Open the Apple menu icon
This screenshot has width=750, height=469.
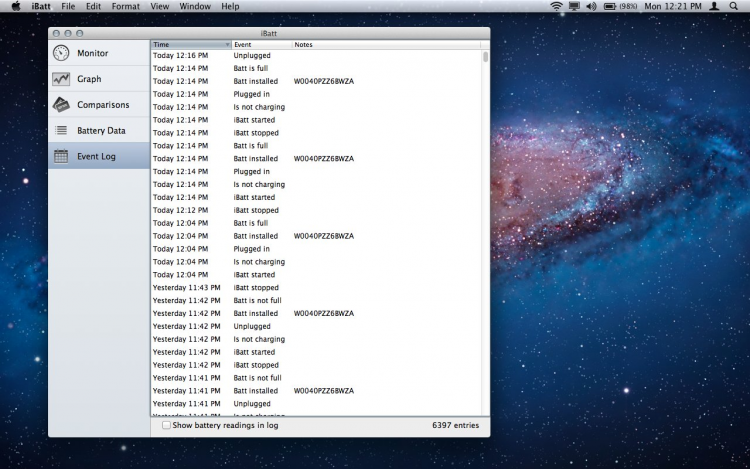[x=16, y=6]
